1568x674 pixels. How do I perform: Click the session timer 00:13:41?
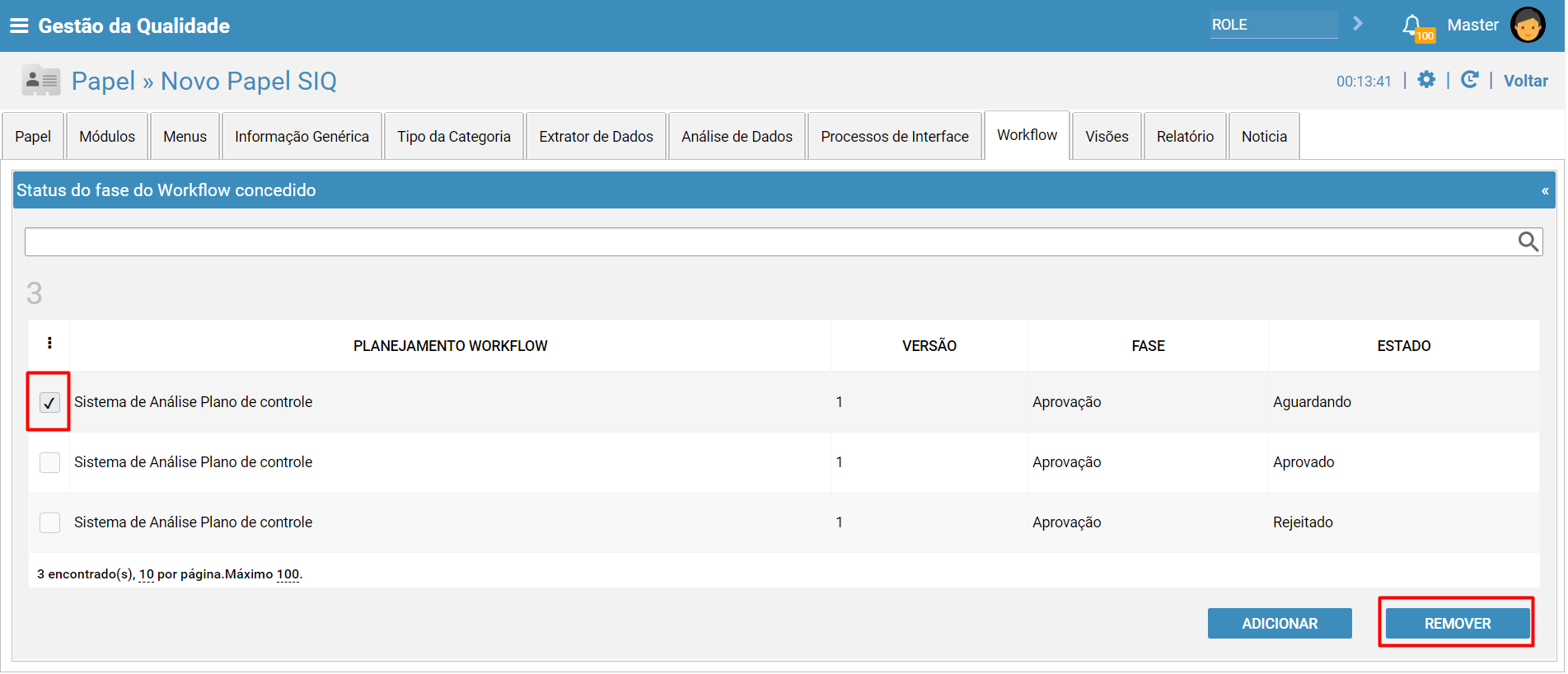coord(1364,82)
